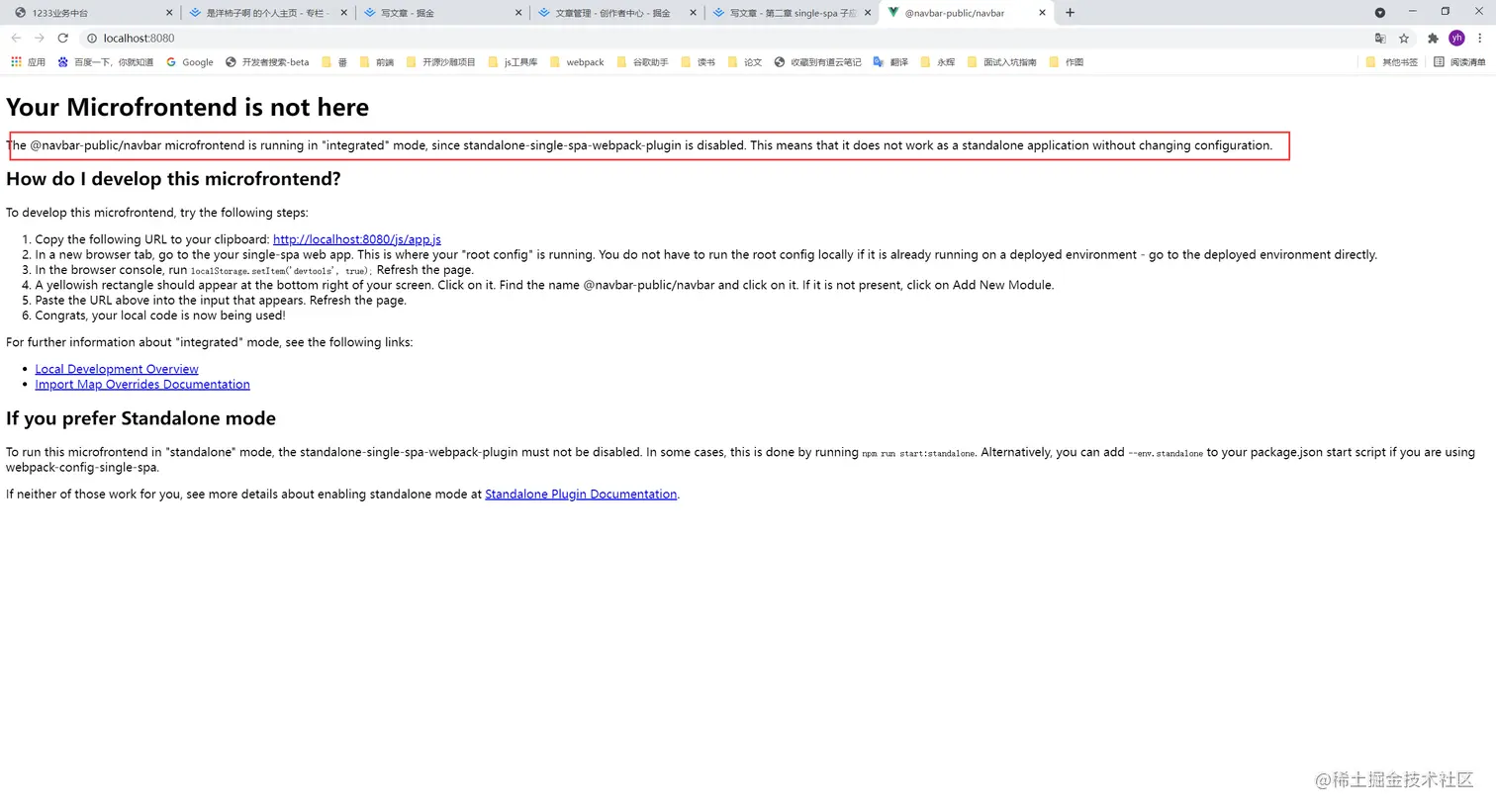Click the --env.standalone code text
Image resolution: width=1496 pixels, height=812 pixels.
pos(1166,453)
